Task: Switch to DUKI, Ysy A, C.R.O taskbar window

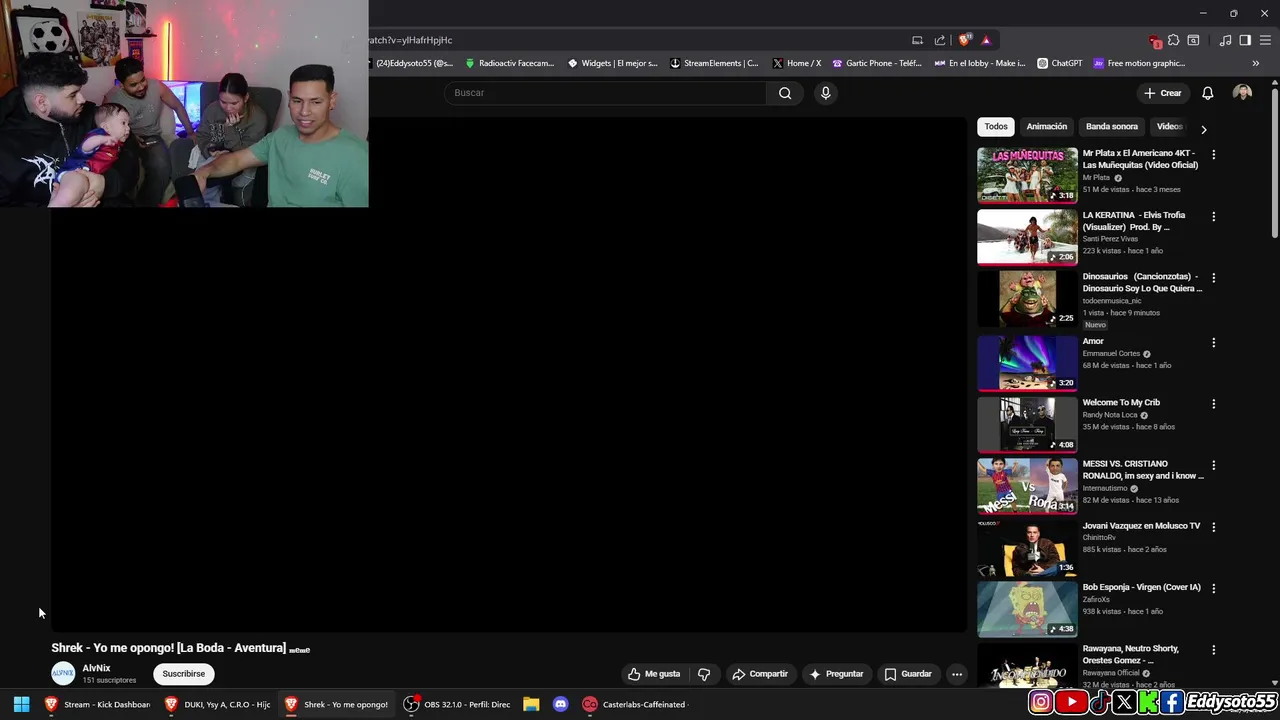Action: click(x=217, y=704)
